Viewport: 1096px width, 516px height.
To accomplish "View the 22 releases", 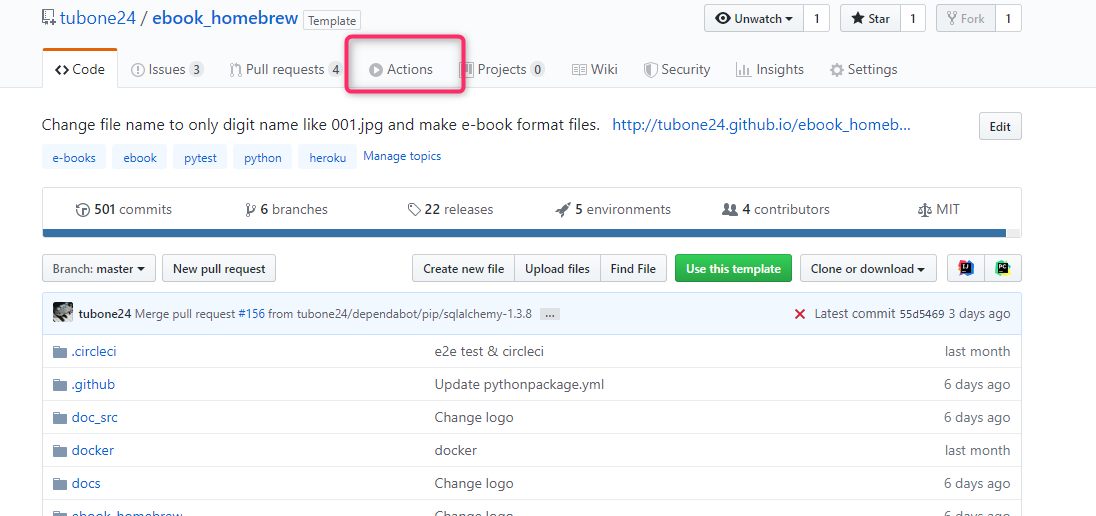I will [x=450, y=209].
